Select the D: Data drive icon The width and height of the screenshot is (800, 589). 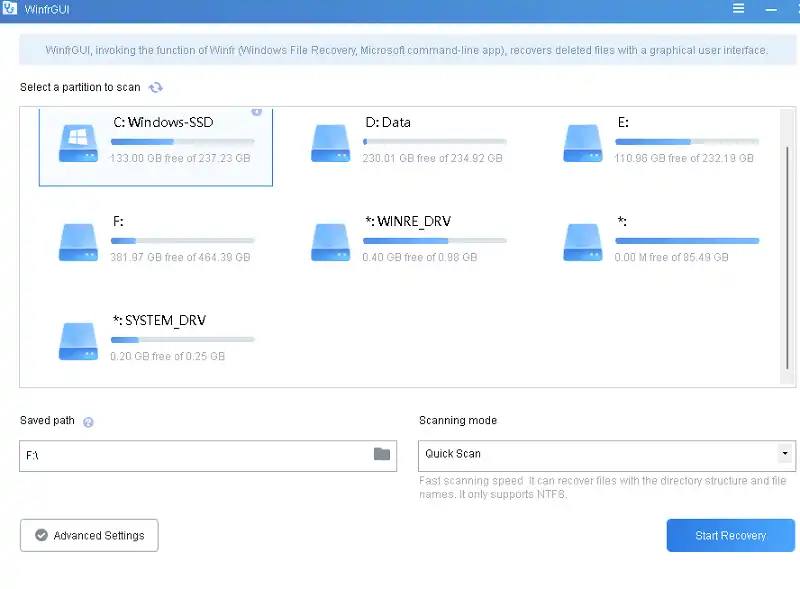(x=330, y=142)
